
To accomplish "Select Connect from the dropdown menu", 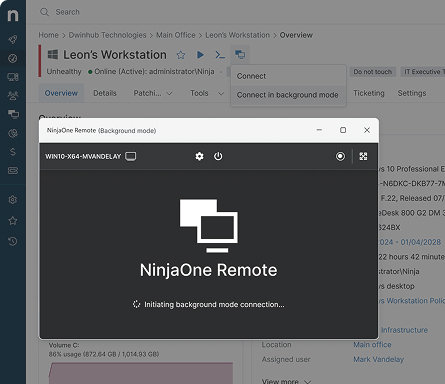I will point(288,76).
